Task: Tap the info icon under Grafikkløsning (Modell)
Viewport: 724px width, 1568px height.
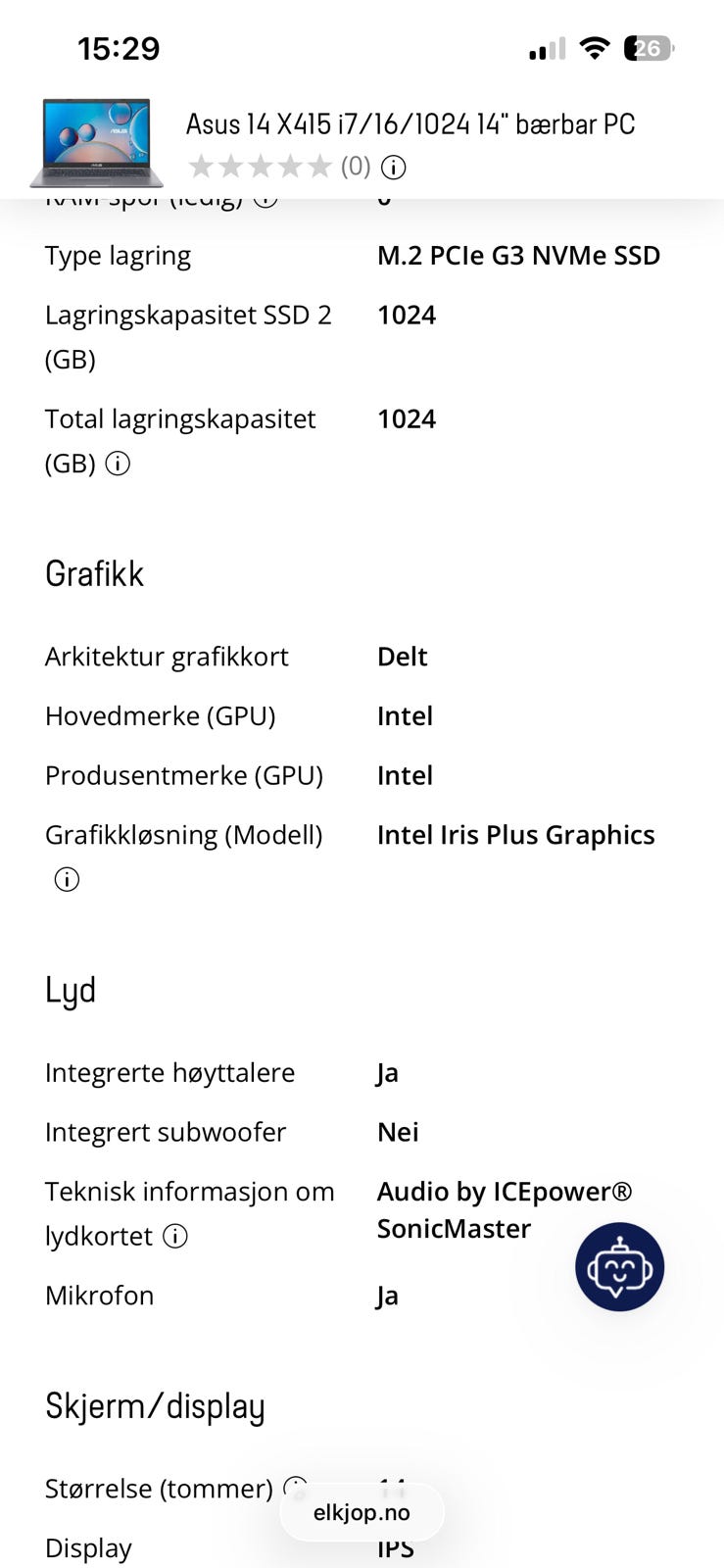Action: 67,879
